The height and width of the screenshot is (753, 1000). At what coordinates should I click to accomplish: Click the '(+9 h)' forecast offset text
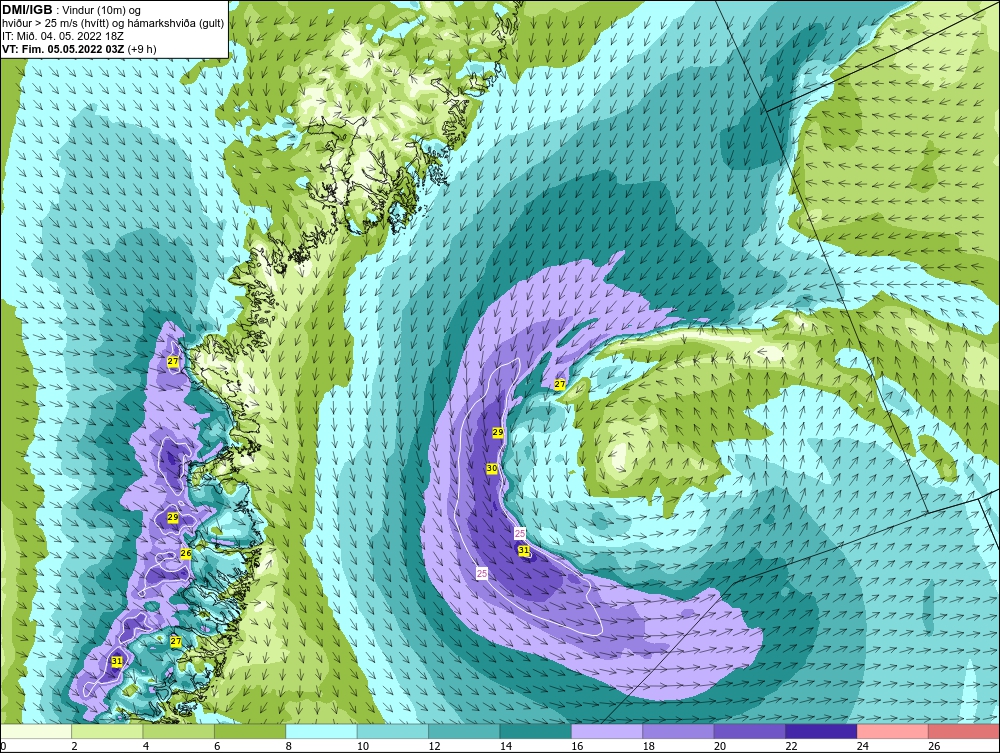point(142,49)
